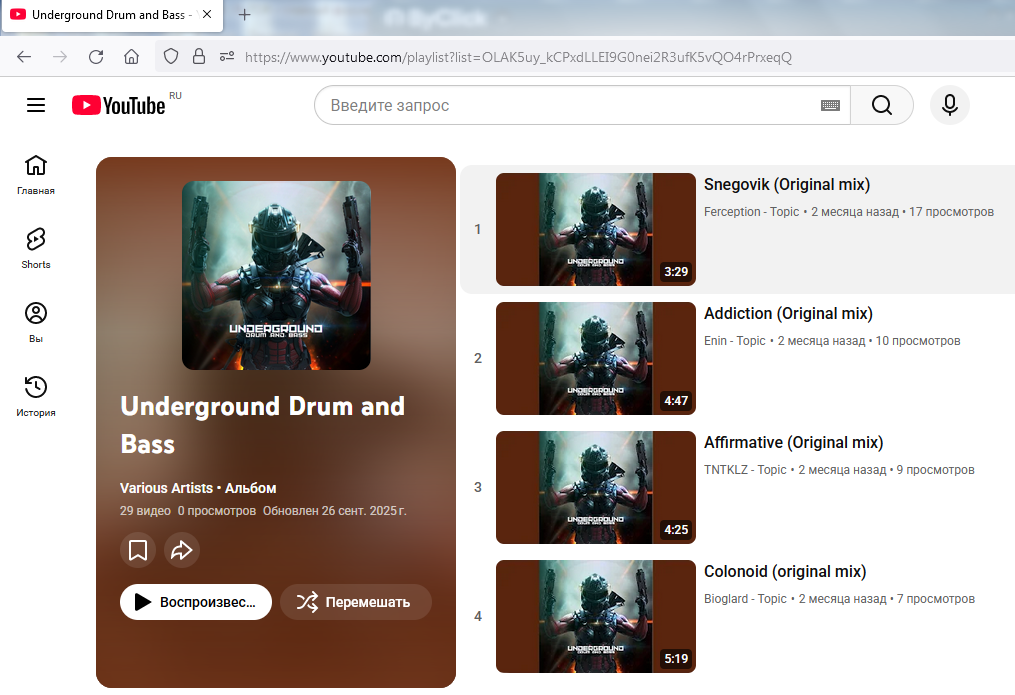Click the YouTube logo
Viewport: 1015px width, 695px height.
pyautogui.click(x=119, y=105)
